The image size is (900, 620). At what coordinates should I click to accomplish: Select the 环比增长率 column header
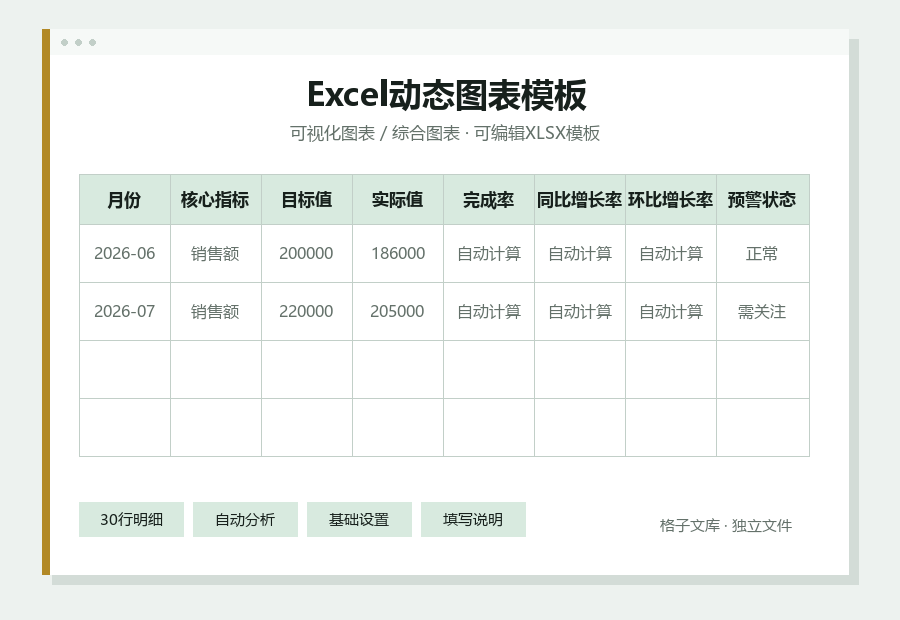[671, 200]
